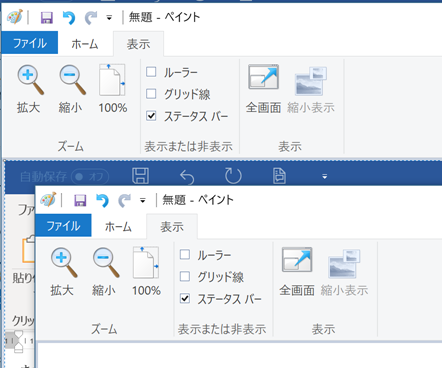This screenshot has width=442, height=368.
Task: Open the dropdown arrow in the dark blue Word bar
Action: (325, 177)
